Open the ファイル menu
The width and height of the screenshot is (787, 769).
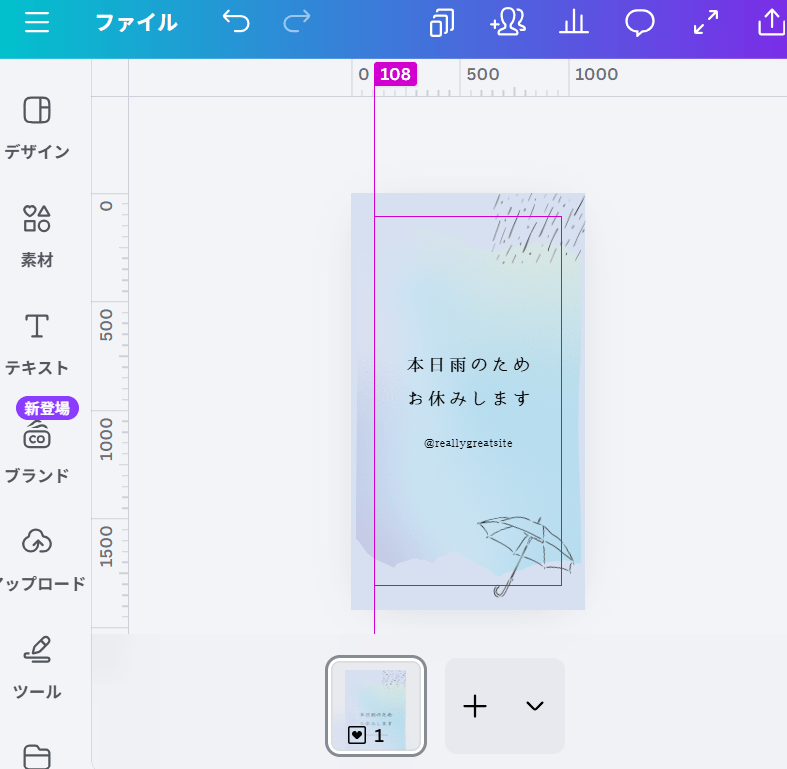coord(137,23)
